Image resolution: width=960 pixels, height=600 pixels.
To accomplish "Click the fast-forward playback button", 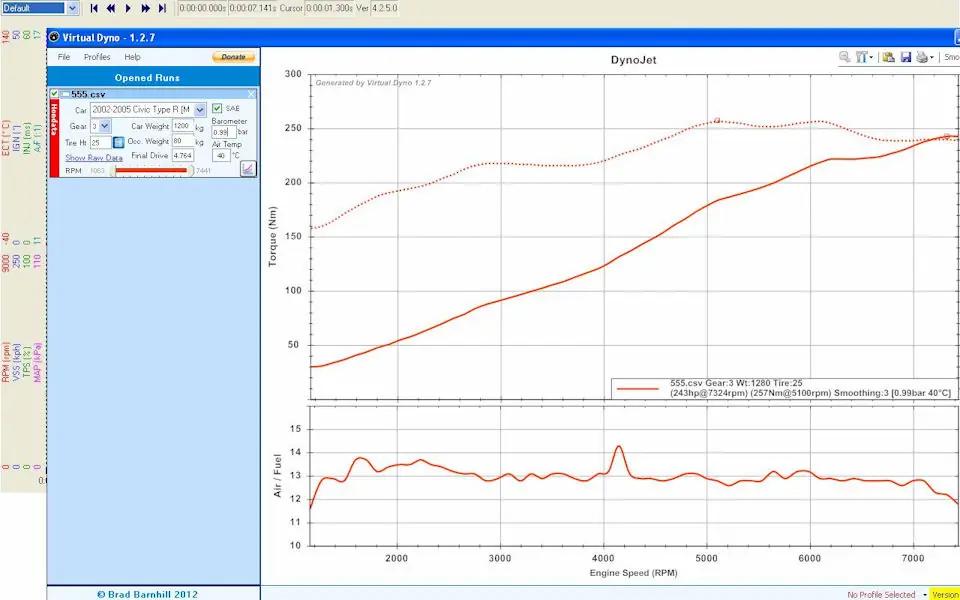I will click(x=146, y=8).
